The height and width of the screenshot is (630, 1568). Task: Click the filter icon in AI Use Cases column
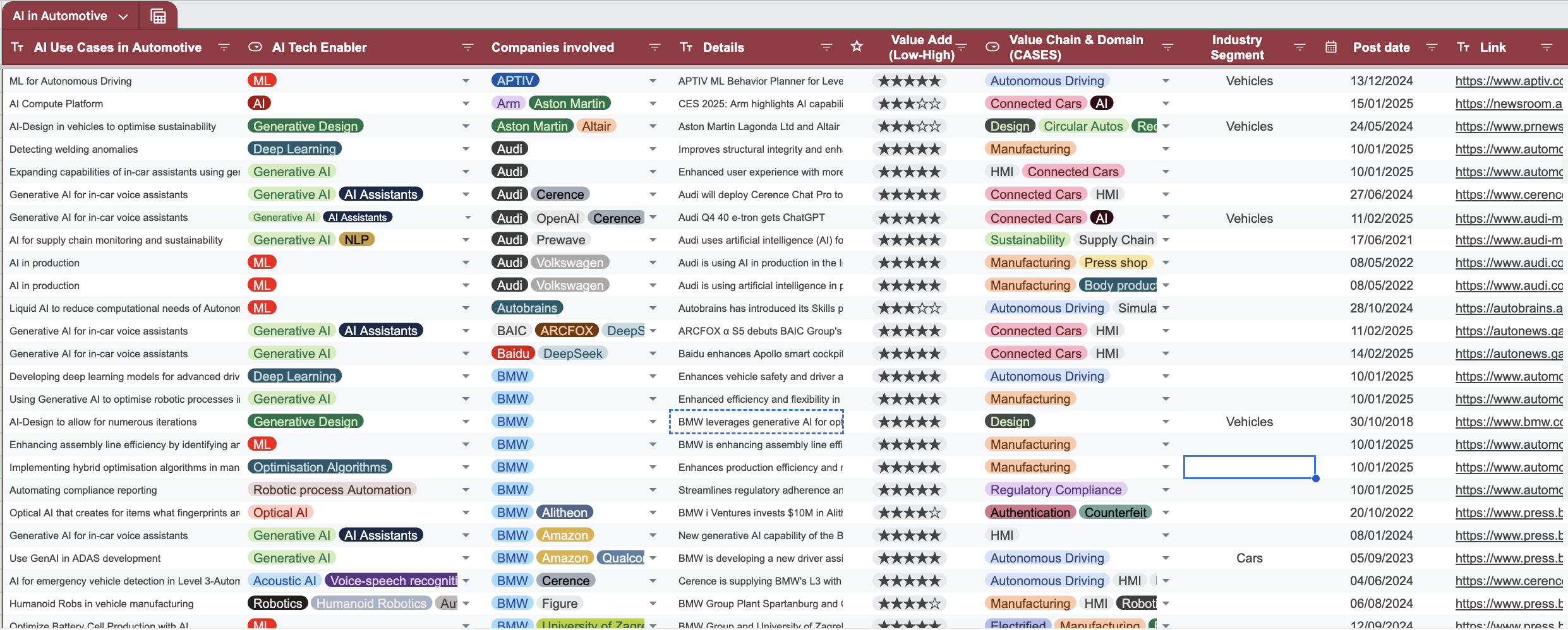pyautogui.click(x=224, y=47)
